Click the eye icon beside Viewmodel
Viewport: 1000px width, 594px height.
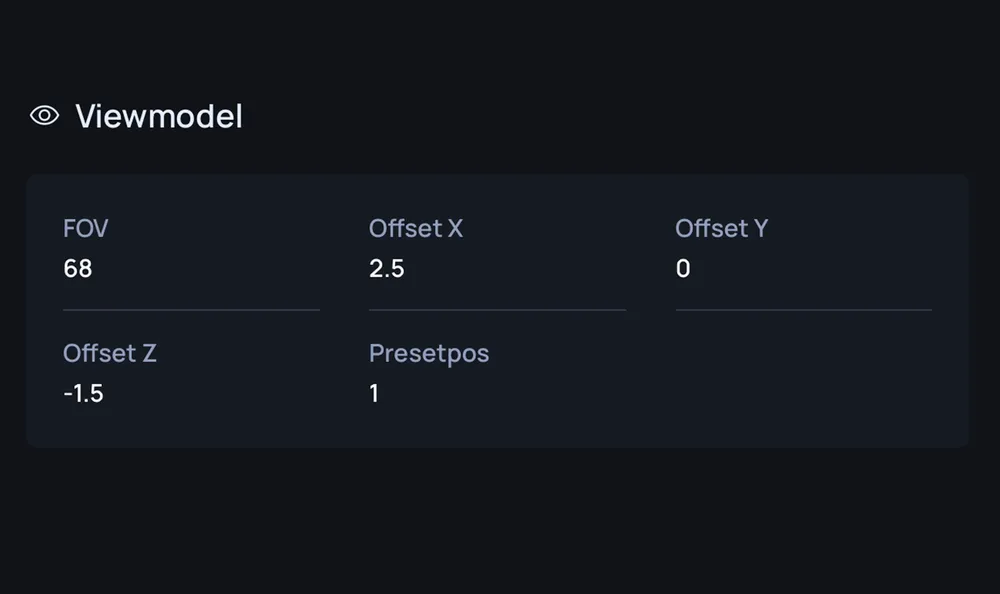[x=44, y=115]
